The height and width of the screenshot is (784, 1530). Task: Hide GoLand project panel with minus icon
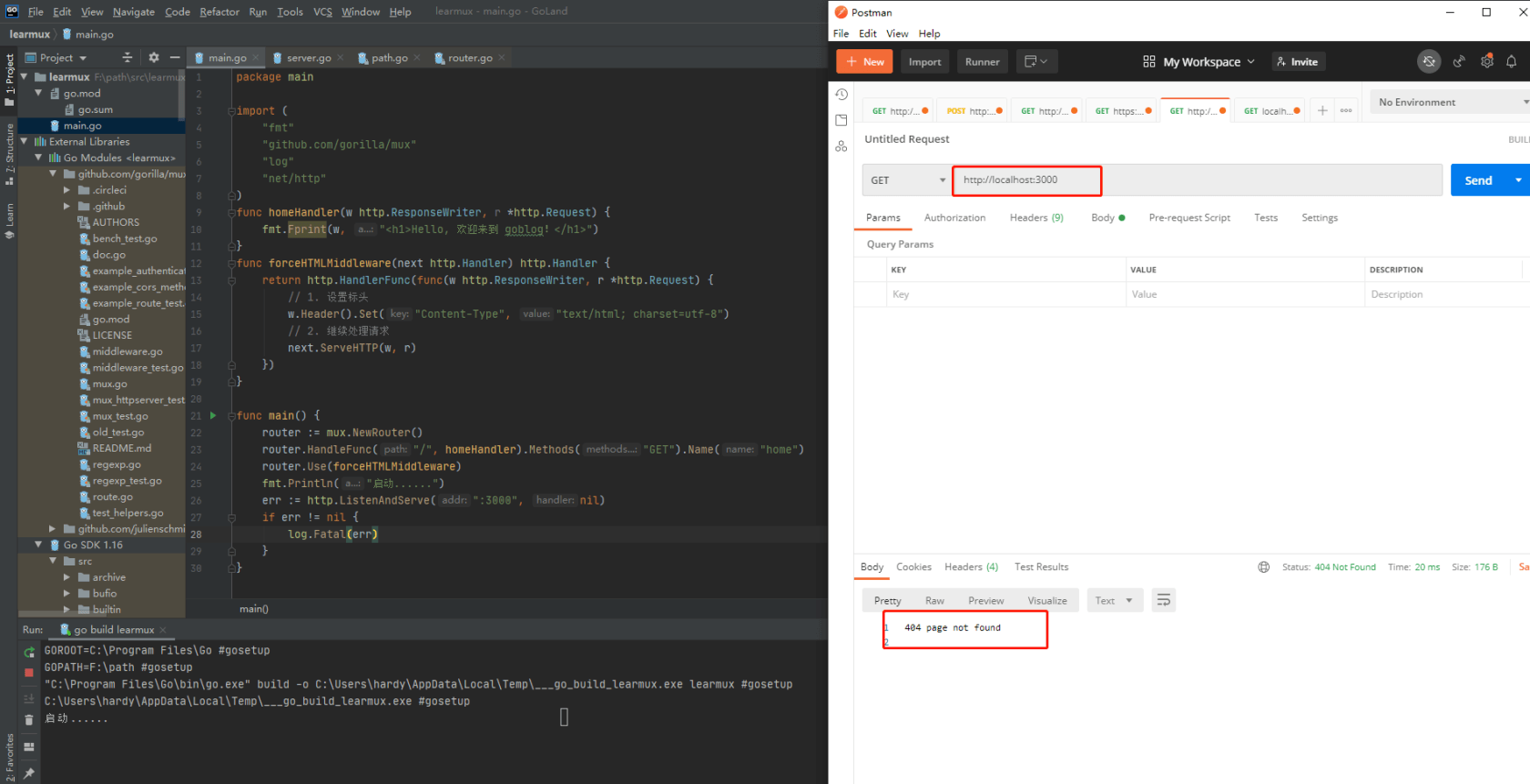point(175,57)
